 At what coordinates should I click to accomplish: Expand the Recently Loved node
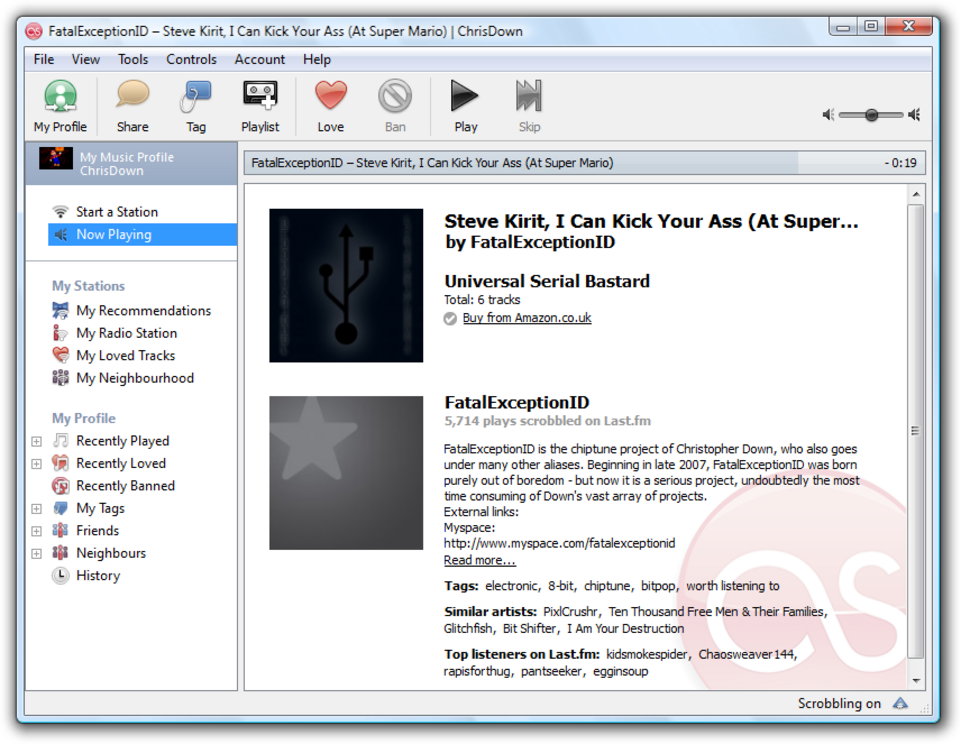click(x=37, y=464)
